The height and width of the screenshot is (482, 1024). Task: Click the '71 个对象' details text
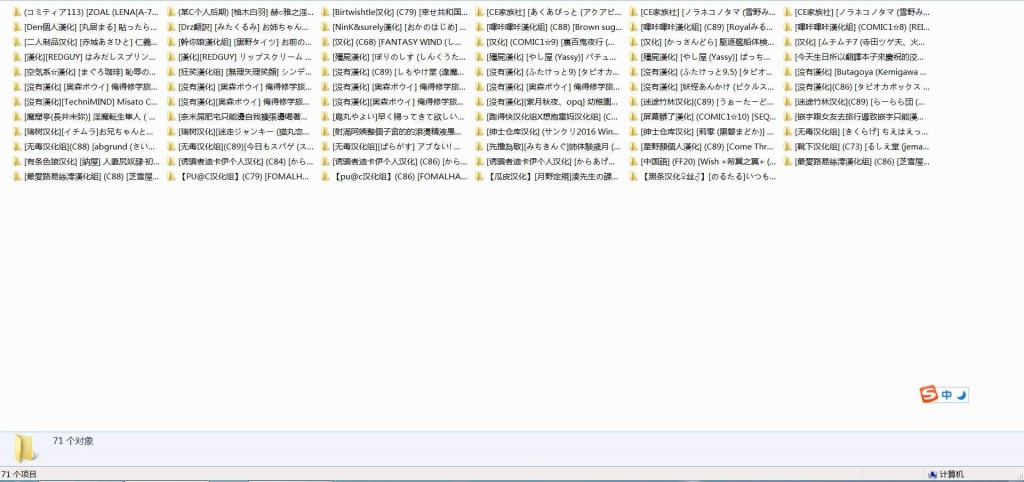tap(73, 442)
